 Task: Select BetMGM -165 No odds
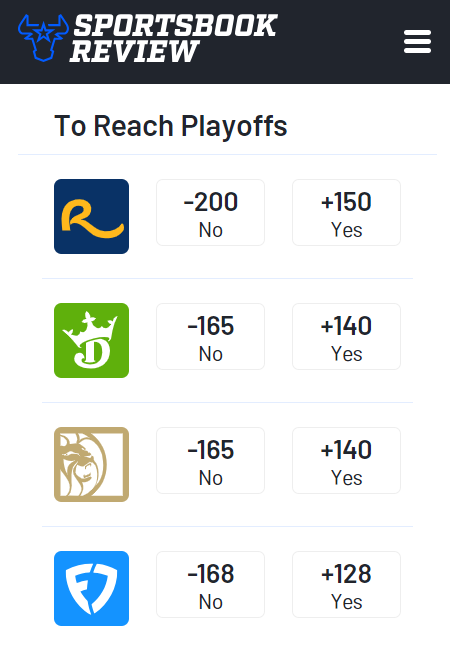pyautogui.click(x=211, y=460)
